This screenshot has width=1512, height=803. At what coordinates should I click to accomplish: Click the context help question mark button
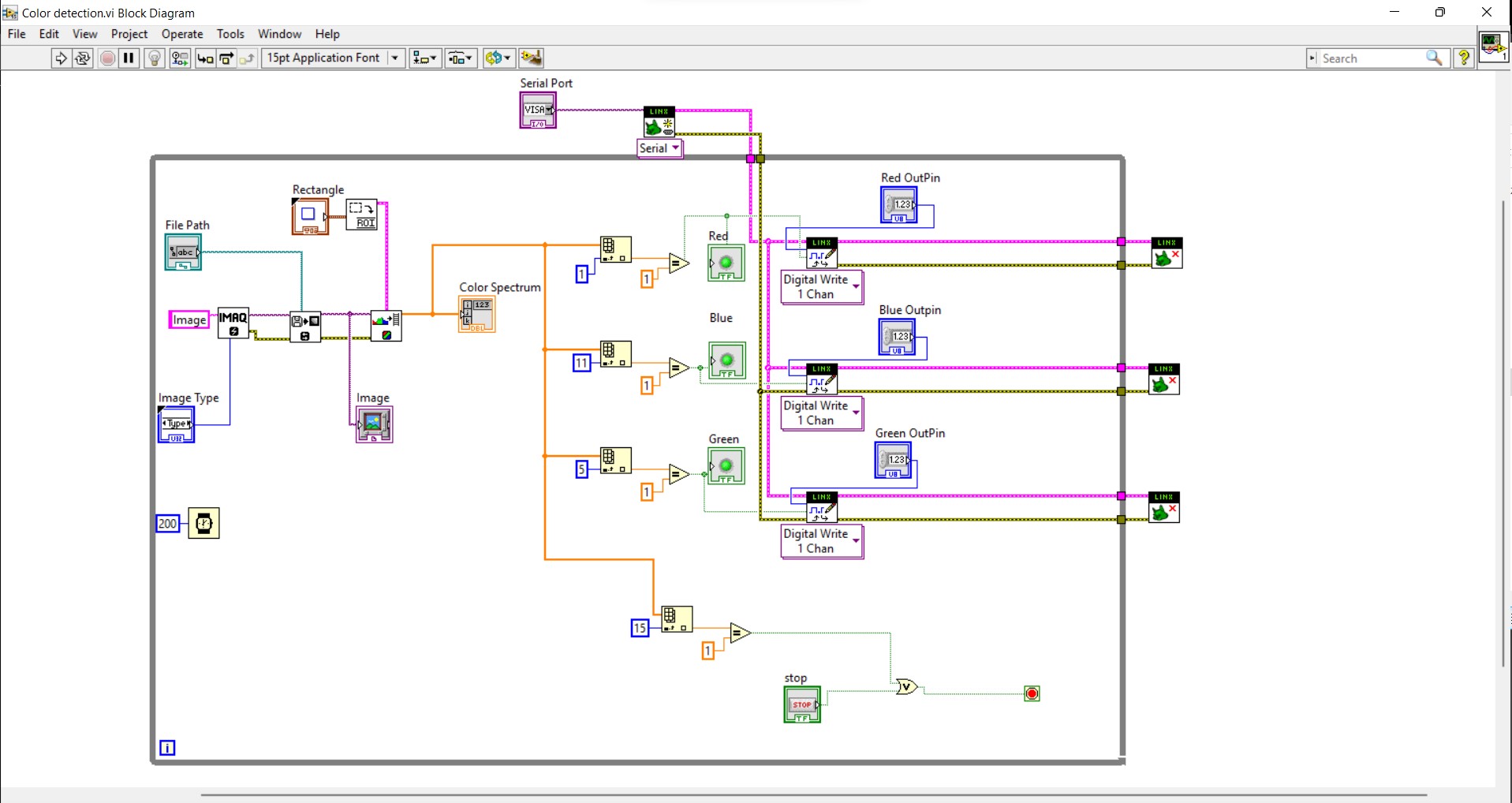pyautogui.click(x=1465, y=58)
